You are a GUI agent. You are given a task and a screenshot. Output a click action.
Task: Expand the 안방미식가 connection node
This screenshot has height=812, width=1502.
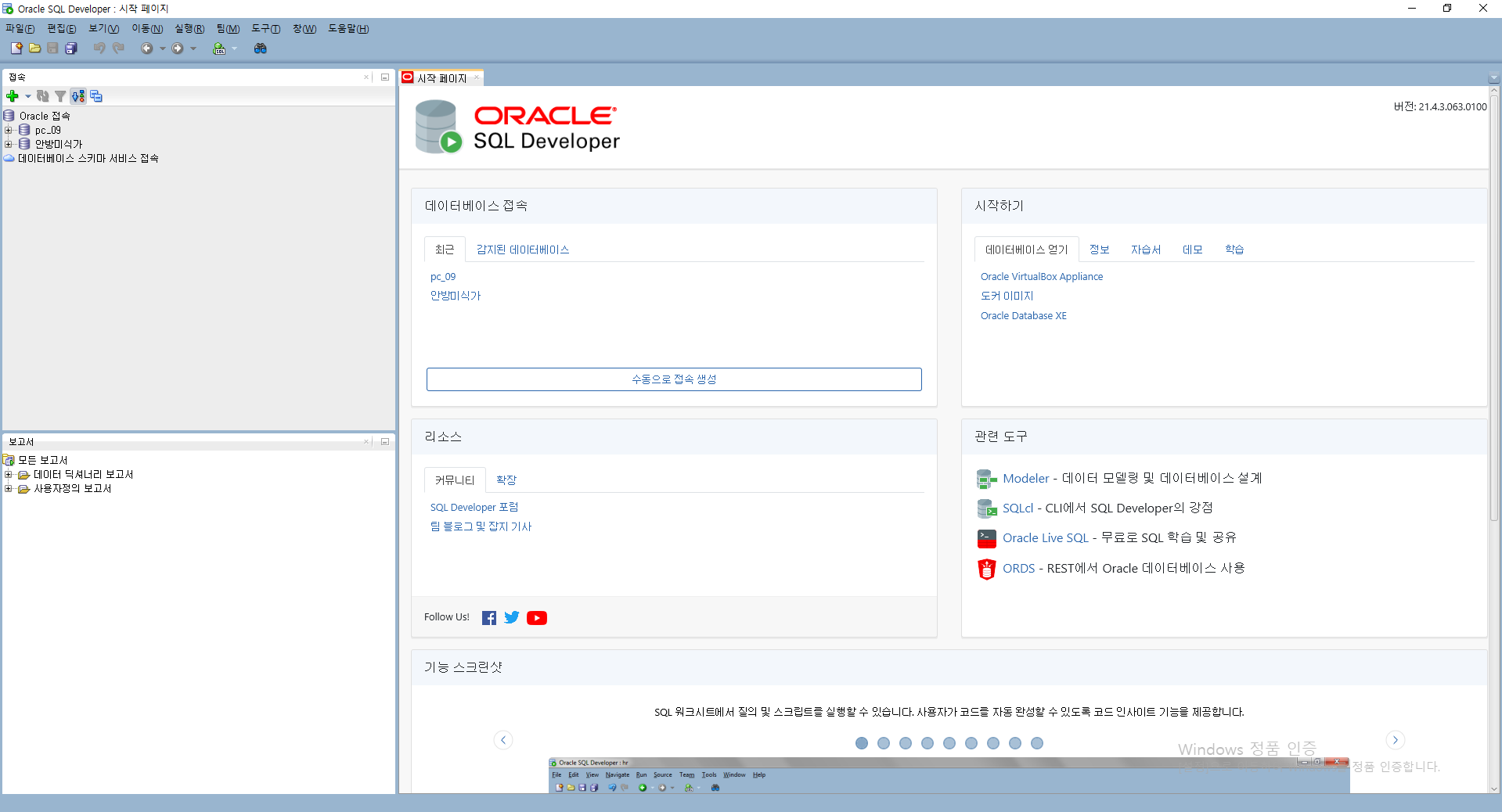tap(9, 144)
